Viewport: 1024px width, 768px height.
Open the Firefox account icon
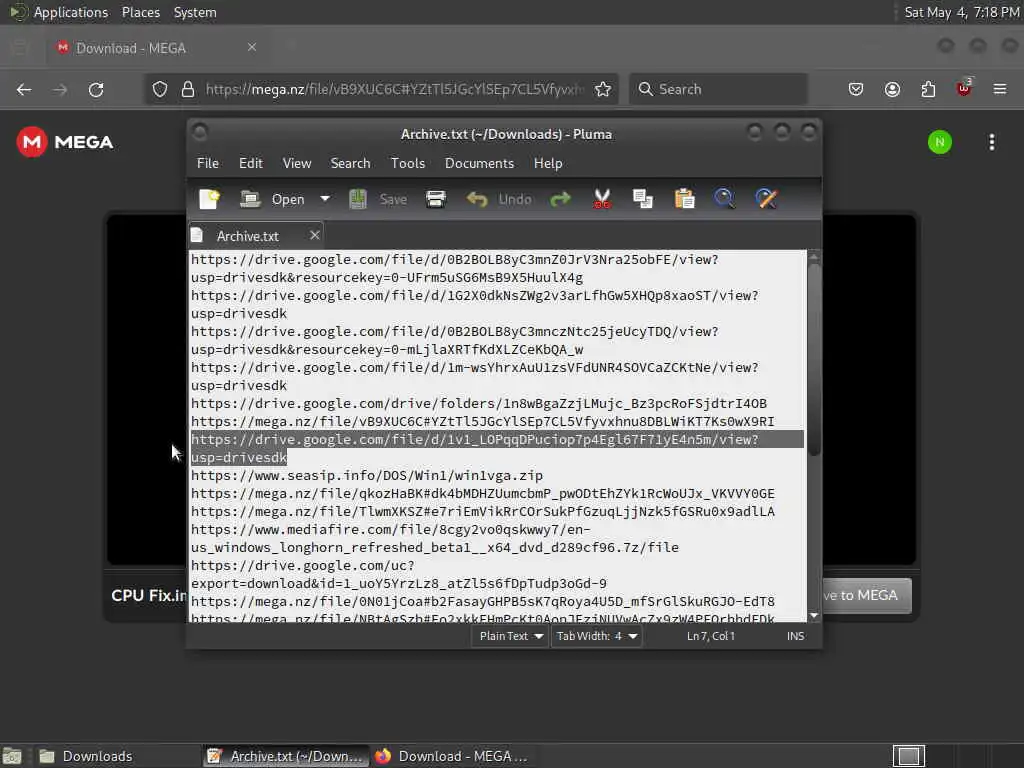pyautogui.click(x=892, y=89)
